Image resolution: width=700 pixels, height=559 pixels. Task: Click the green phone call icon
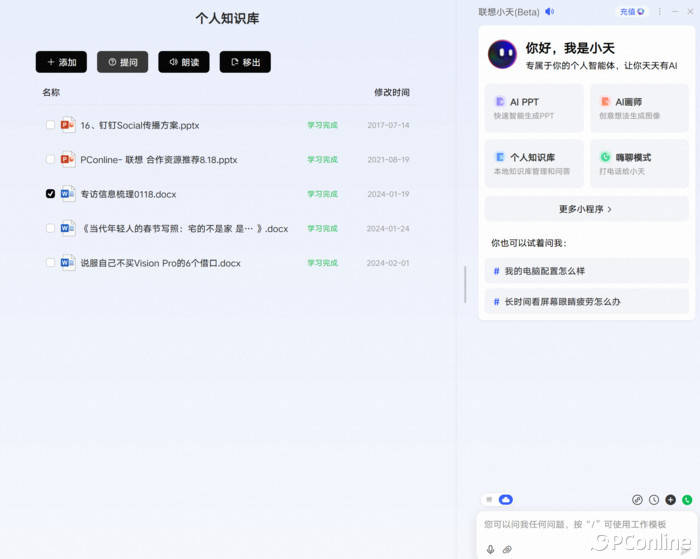click(687, 500)
